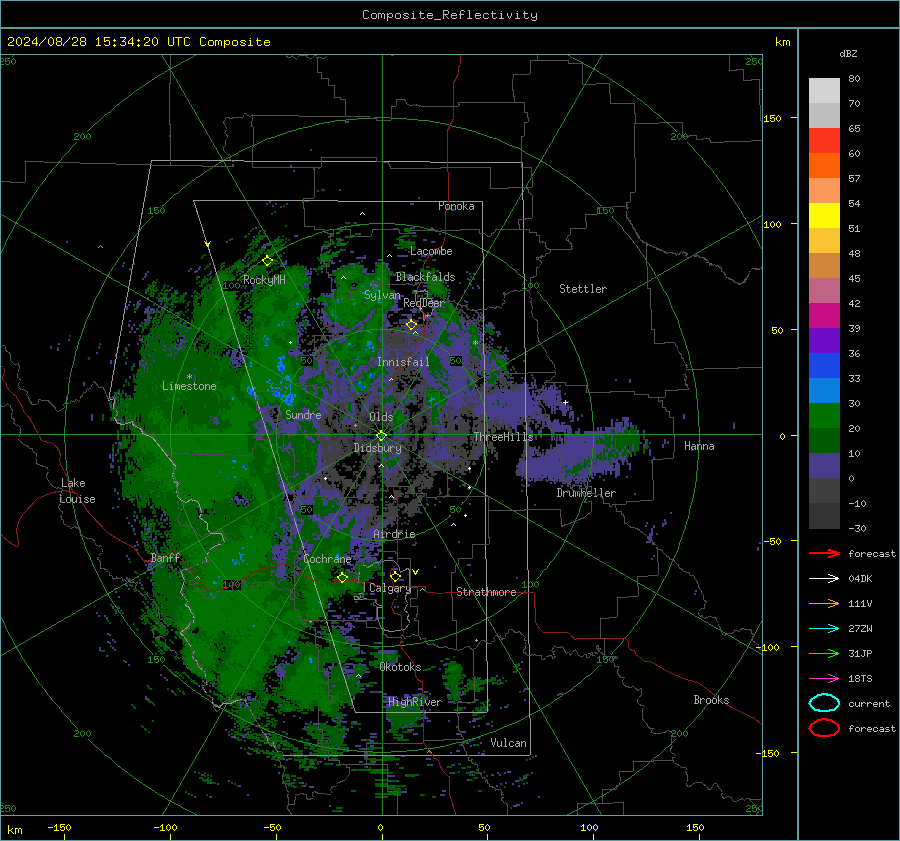
Task: Click the Okotoks city label
Action: coord(400,667)
